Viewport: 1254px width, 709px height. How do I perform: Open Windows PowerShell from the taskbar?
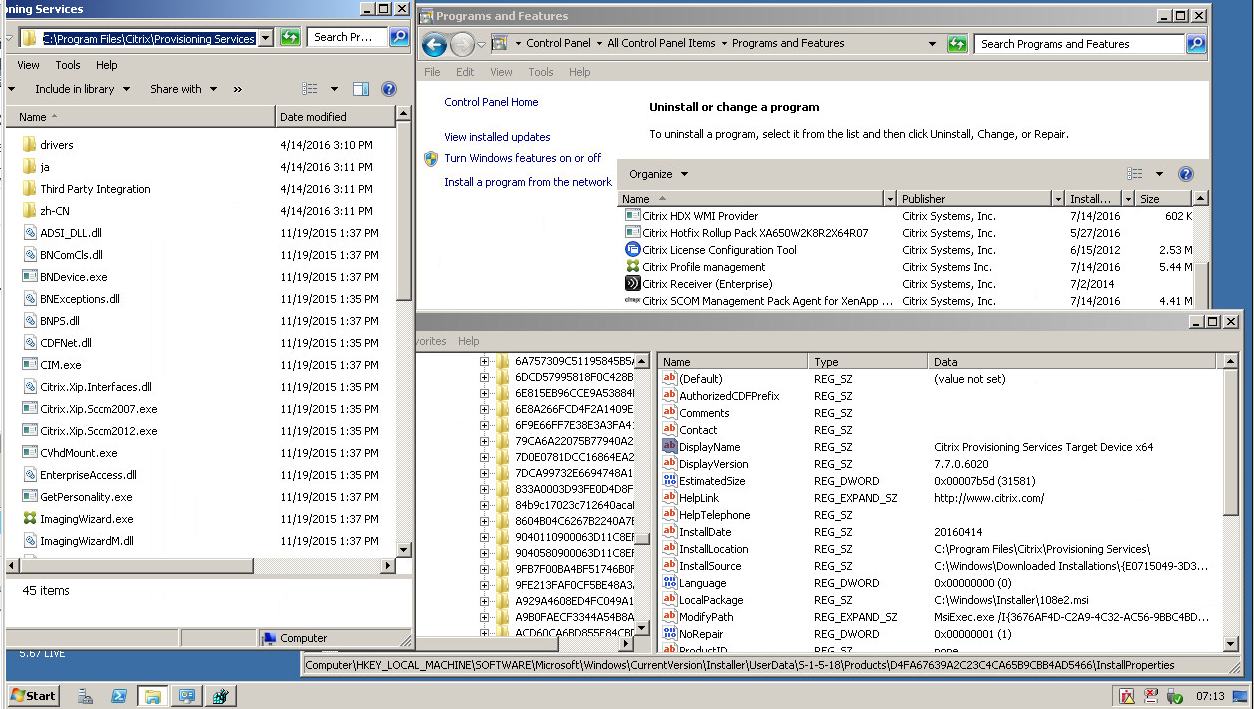pyautogui.click(x=118, y=696)
